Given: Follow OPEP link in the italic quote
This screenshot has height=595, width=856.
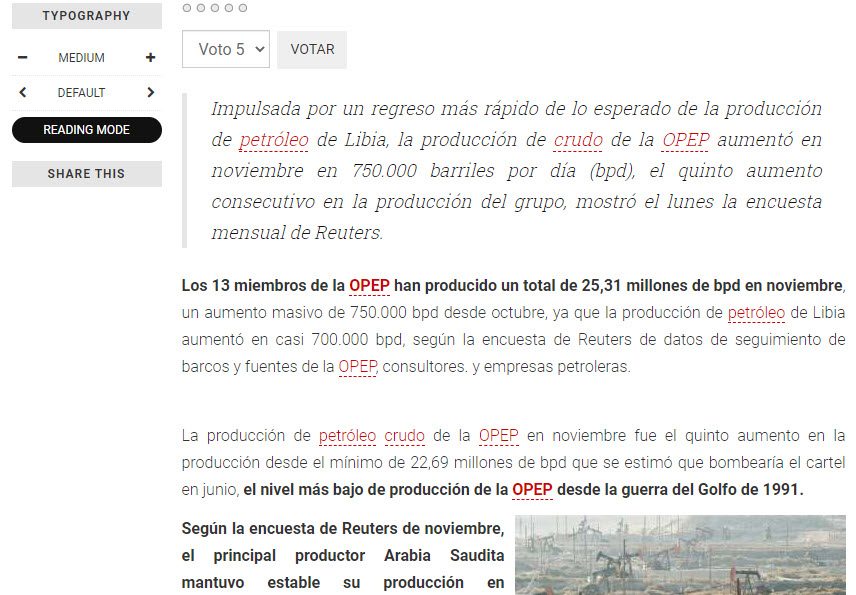Looking at the screenshot, I should pyautogui.click(x=685, y=140).
